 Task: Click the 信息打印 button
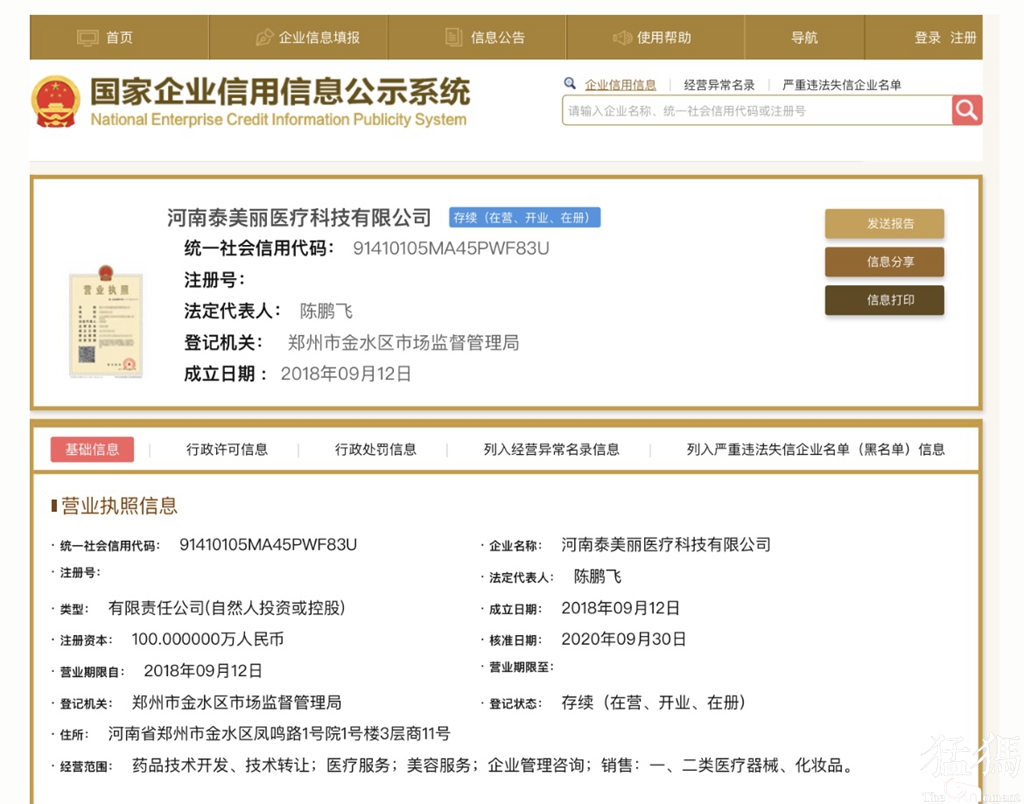click(x=884, y=299)
